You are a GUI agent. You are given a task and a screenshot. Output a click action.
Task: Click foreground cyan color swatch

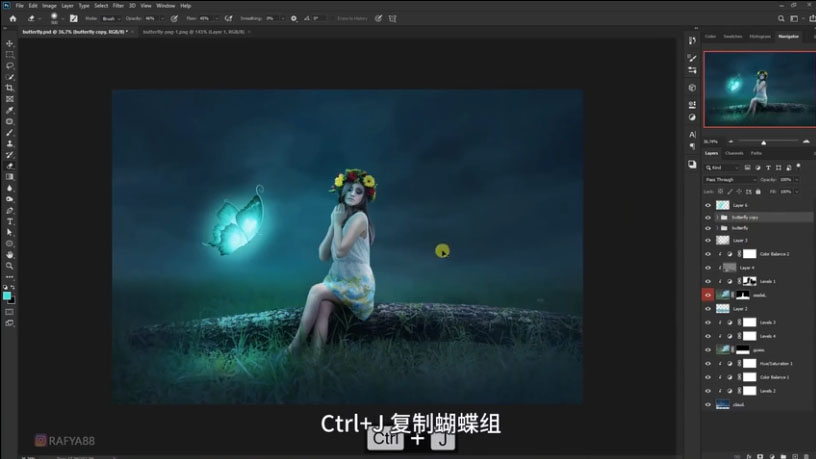click(x=7, y=296)
